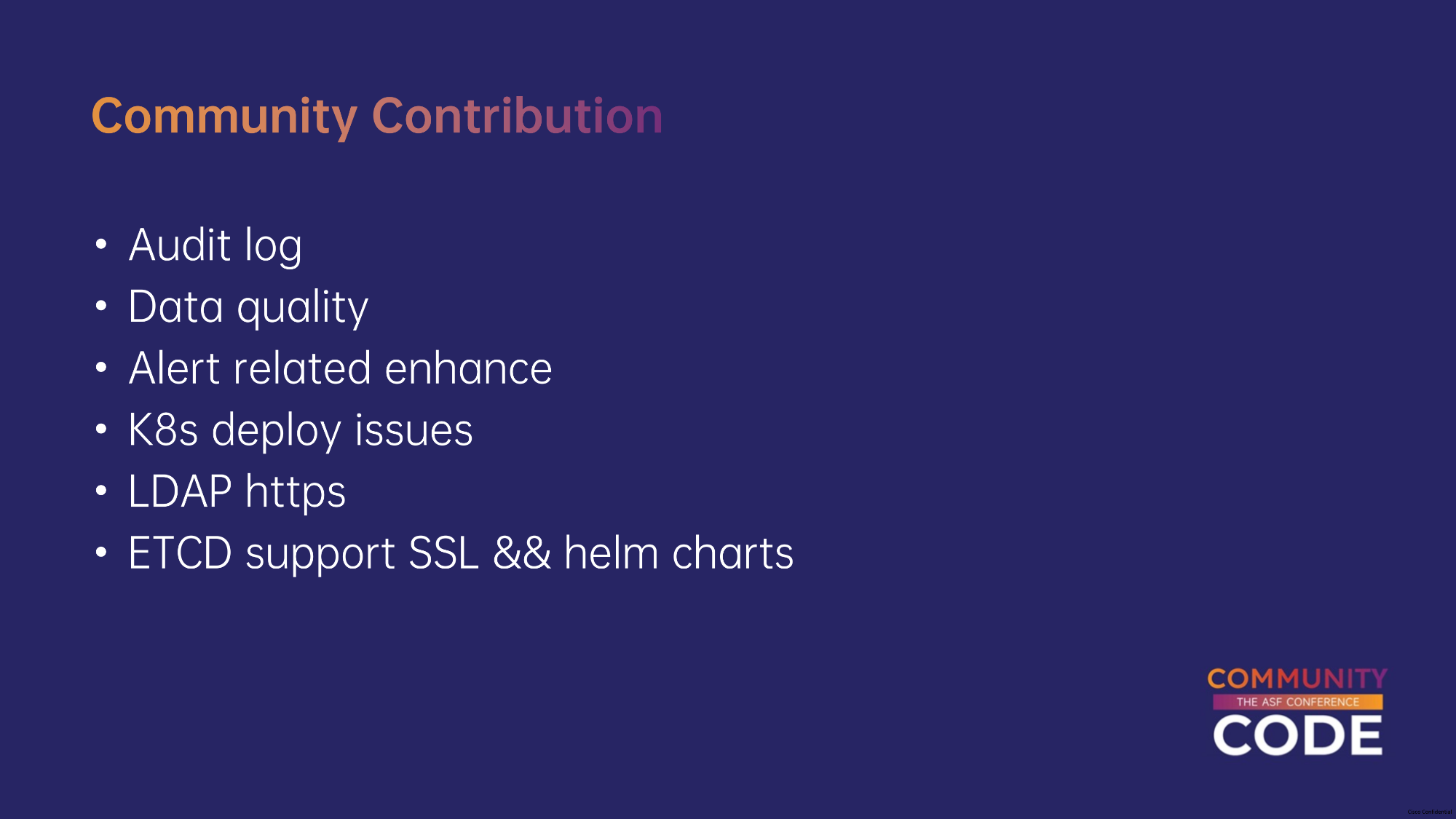
Task: Click the white CODE logo text
Action: (1297, 735)
